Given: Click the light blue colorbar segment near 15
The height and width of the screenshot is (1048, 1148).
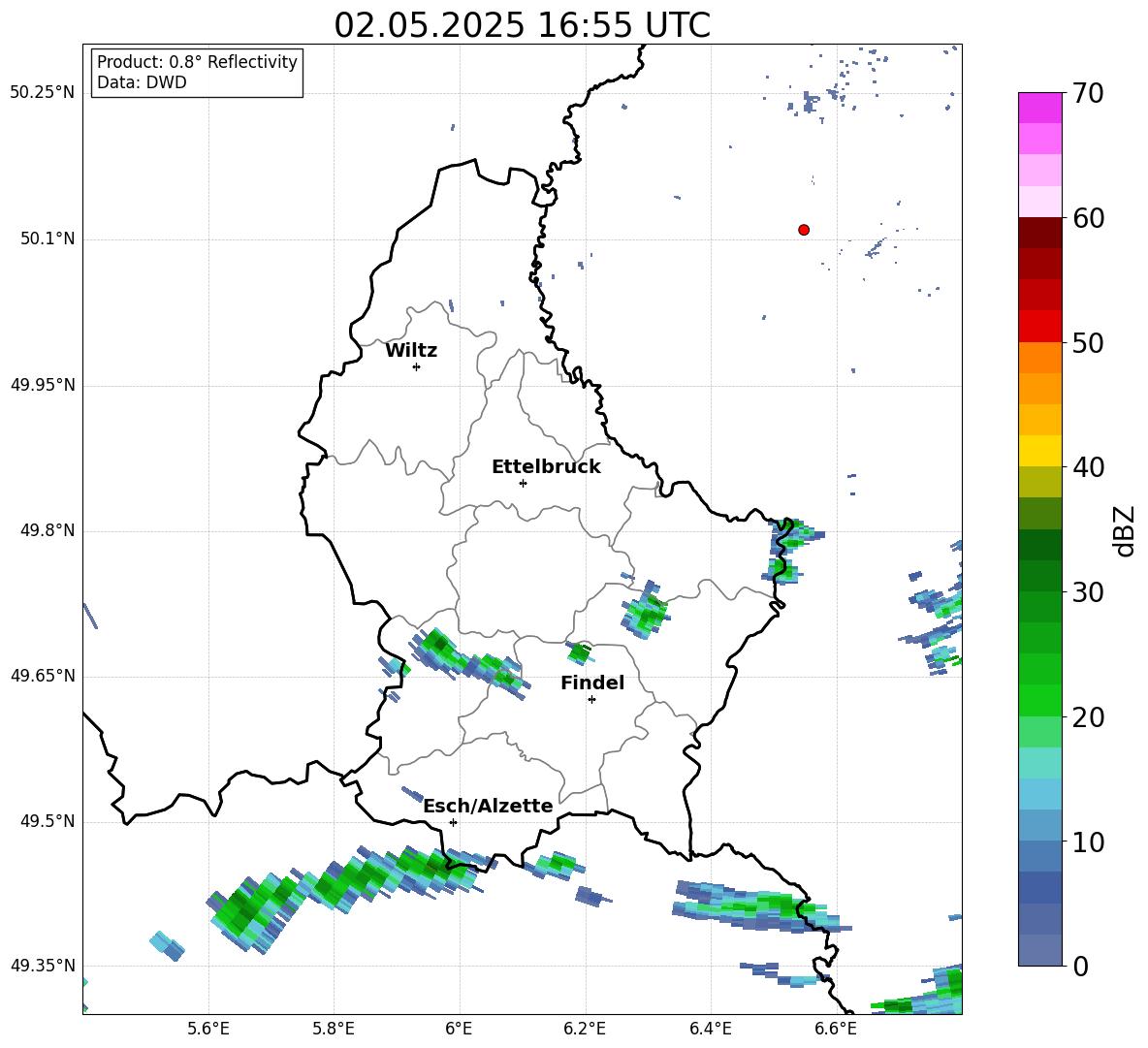Looking at the screenshot, I should [1039, 795].
